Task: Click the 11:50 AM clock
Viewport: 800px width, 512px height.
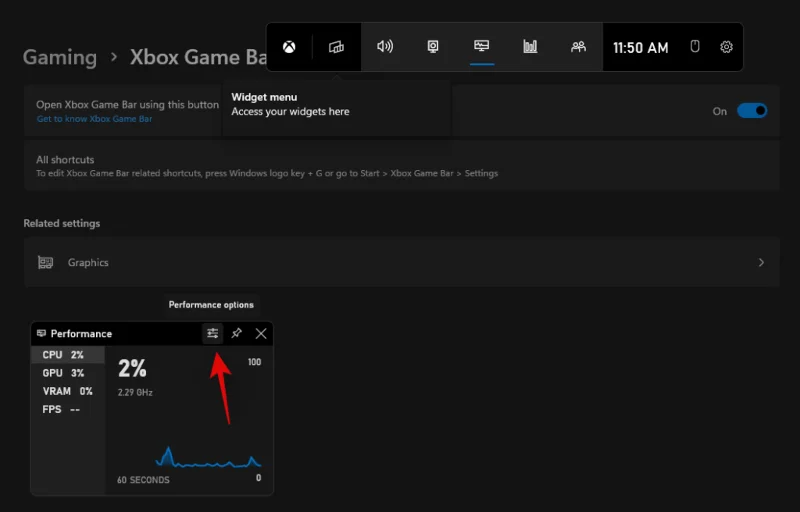Action: [641, 48]
